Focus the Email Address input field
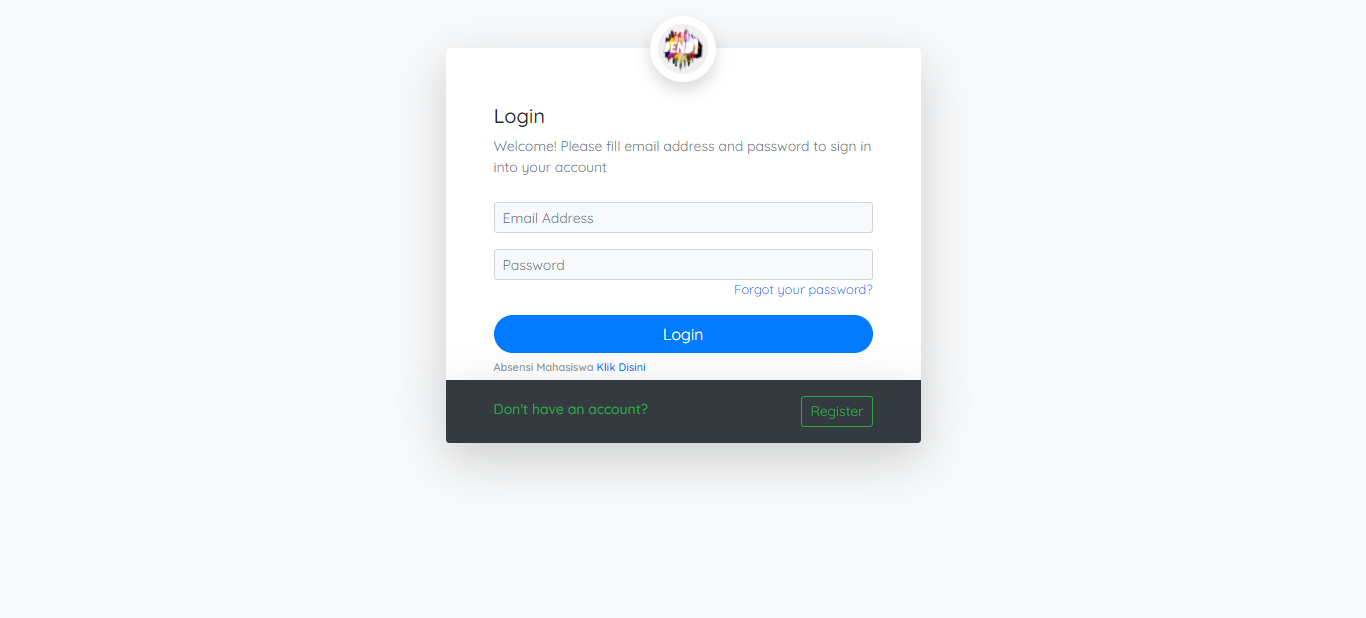The image size is (1366, 618). (x=683, y=218)
